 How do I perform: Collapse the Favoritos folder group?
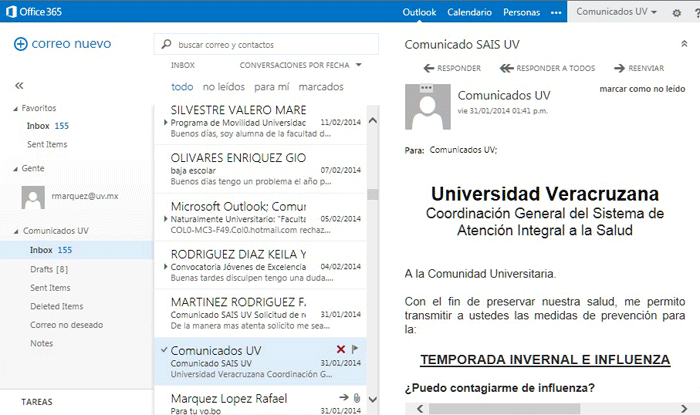coord(16,107)
